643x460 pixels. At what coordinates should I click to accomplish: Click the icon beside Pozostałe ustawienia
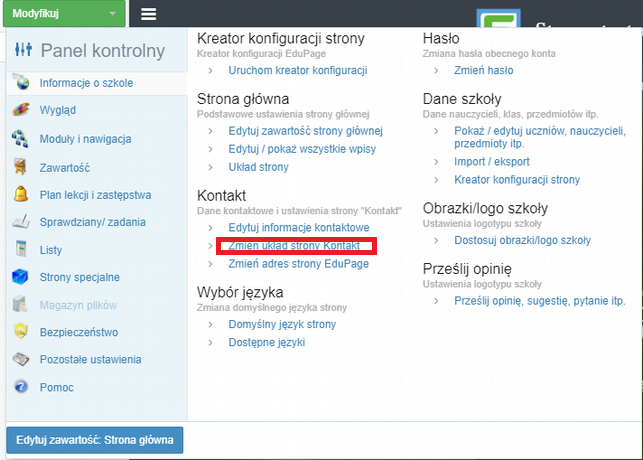[x=21, y=359]
